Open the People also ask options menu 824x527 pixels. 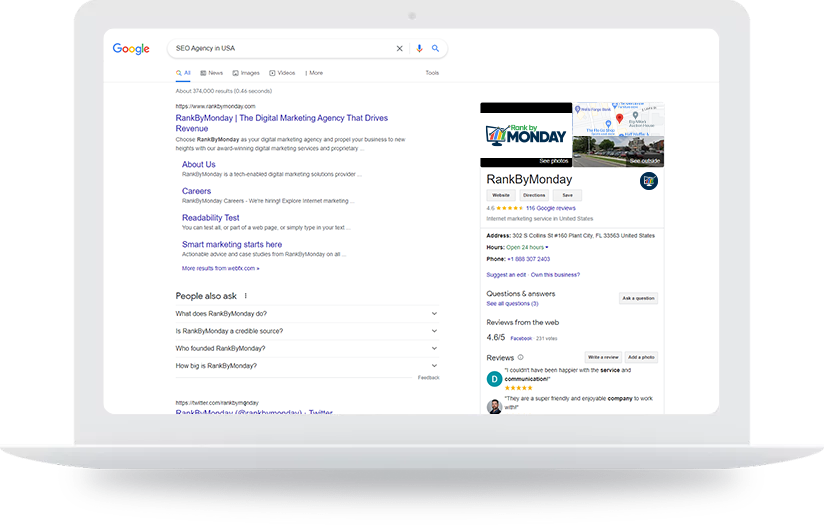(246, 296)
